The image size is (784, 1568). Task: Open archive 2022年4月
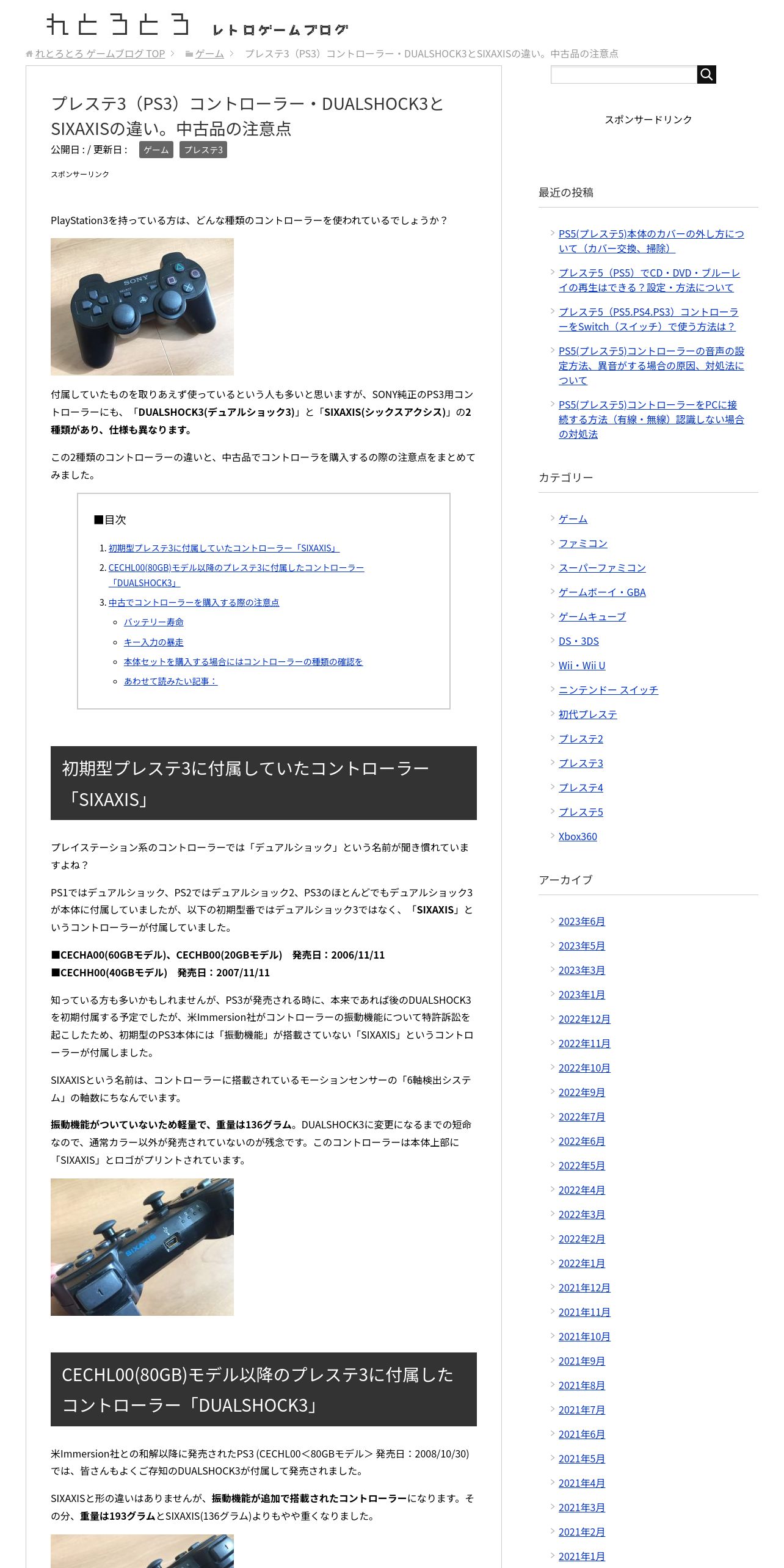pos(582,1190)
